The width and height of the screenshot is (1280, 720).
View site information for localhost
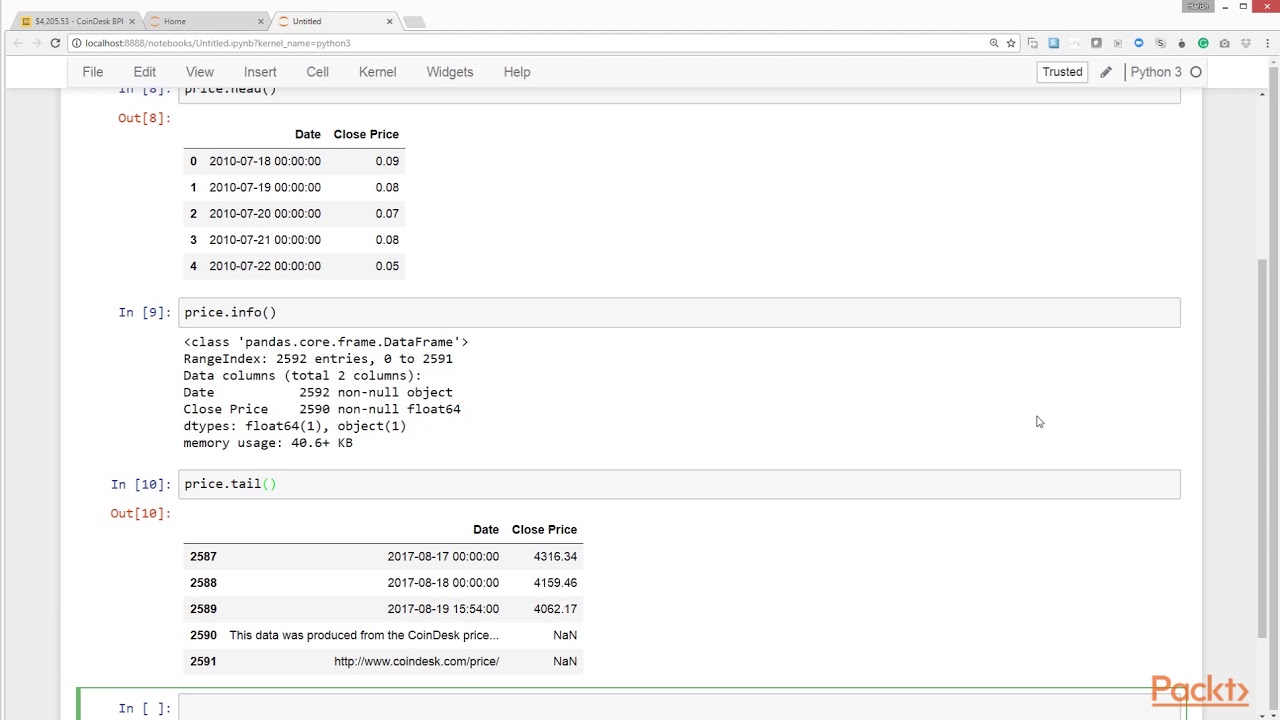pyautogui.click(x=76, y=43)
